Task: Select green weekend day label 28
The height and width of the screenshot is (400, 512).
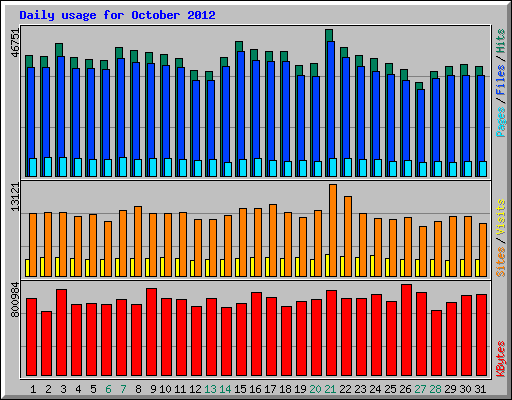Action: (x=435, y=389)
